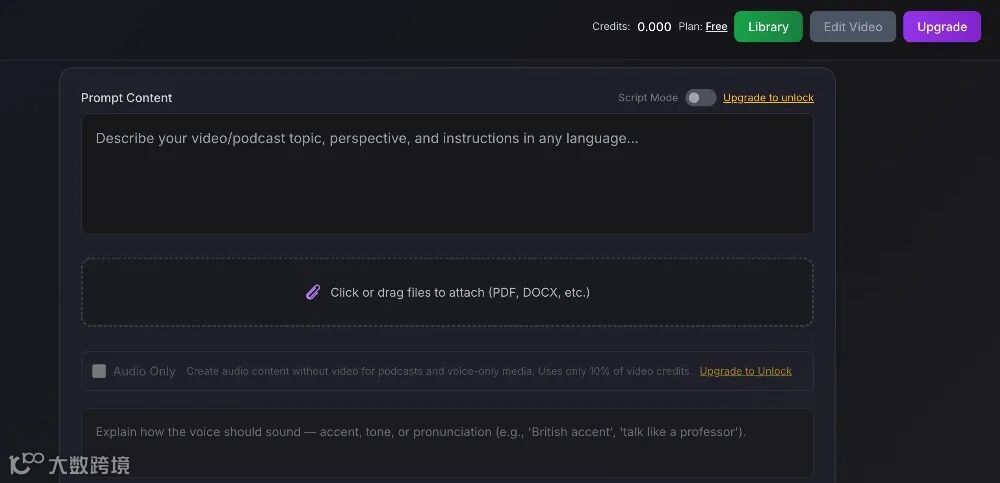Click the 大数跨境 watermark text
1000x483 pixels.
[92, 465]
